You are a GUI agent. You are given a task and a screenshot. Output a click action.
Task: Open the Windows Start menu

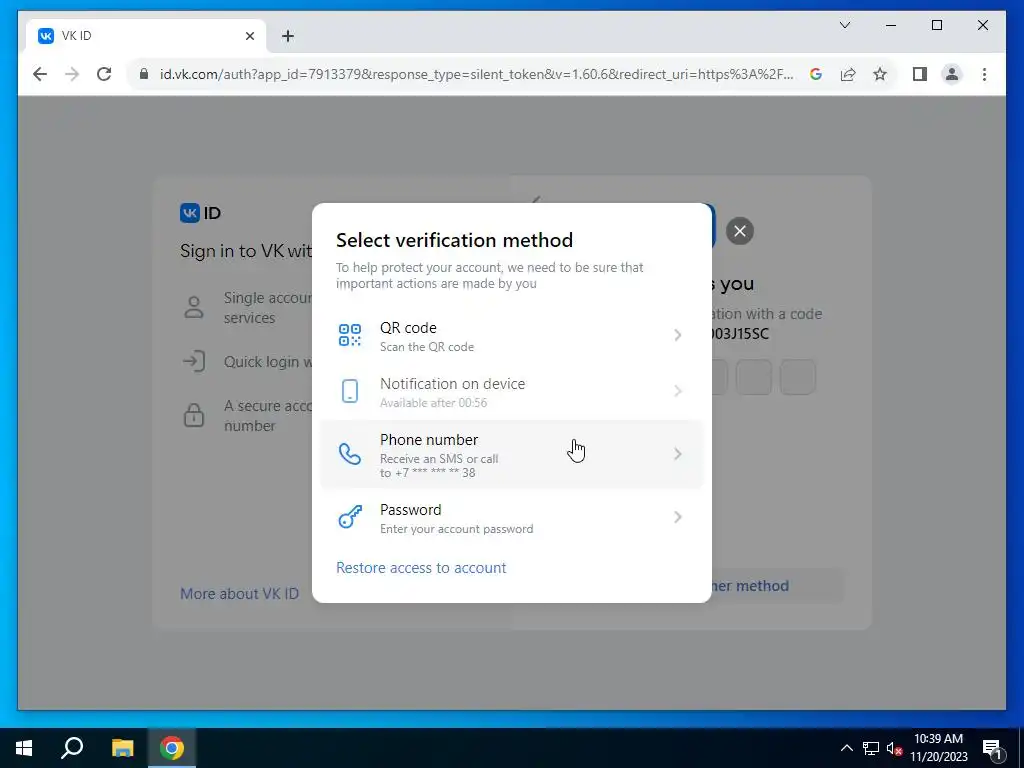click(24, 748)
